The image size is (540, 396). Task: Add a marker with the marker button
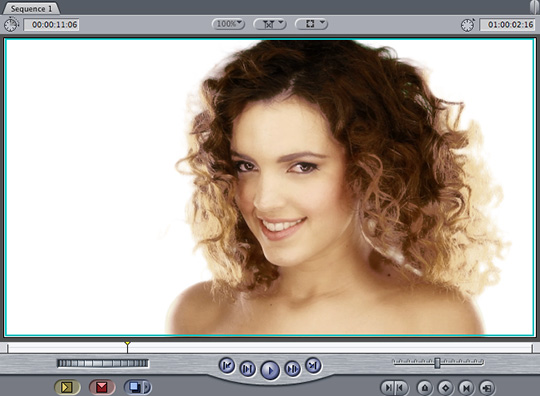click(x=425, y=388)
